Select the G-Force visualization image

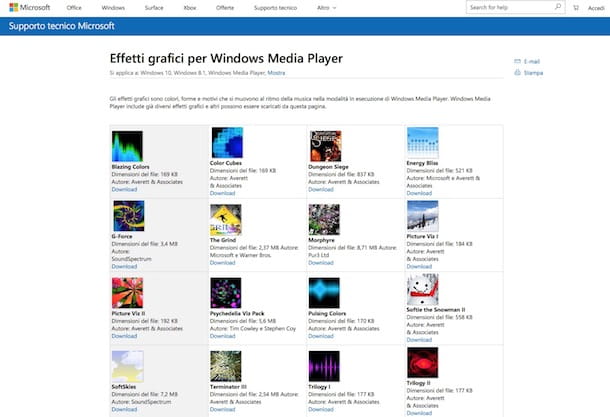(129, 216)
